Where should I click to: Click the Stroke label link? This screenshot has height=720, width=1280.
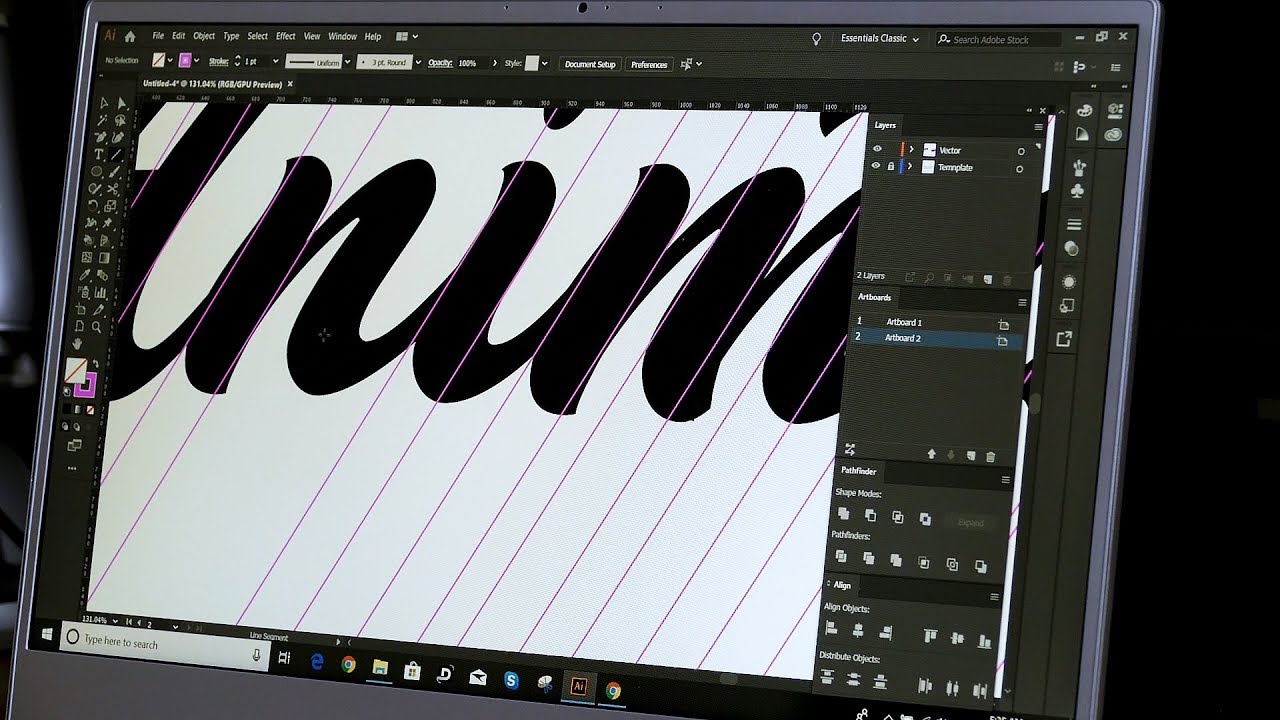click(x=219, y=62)
